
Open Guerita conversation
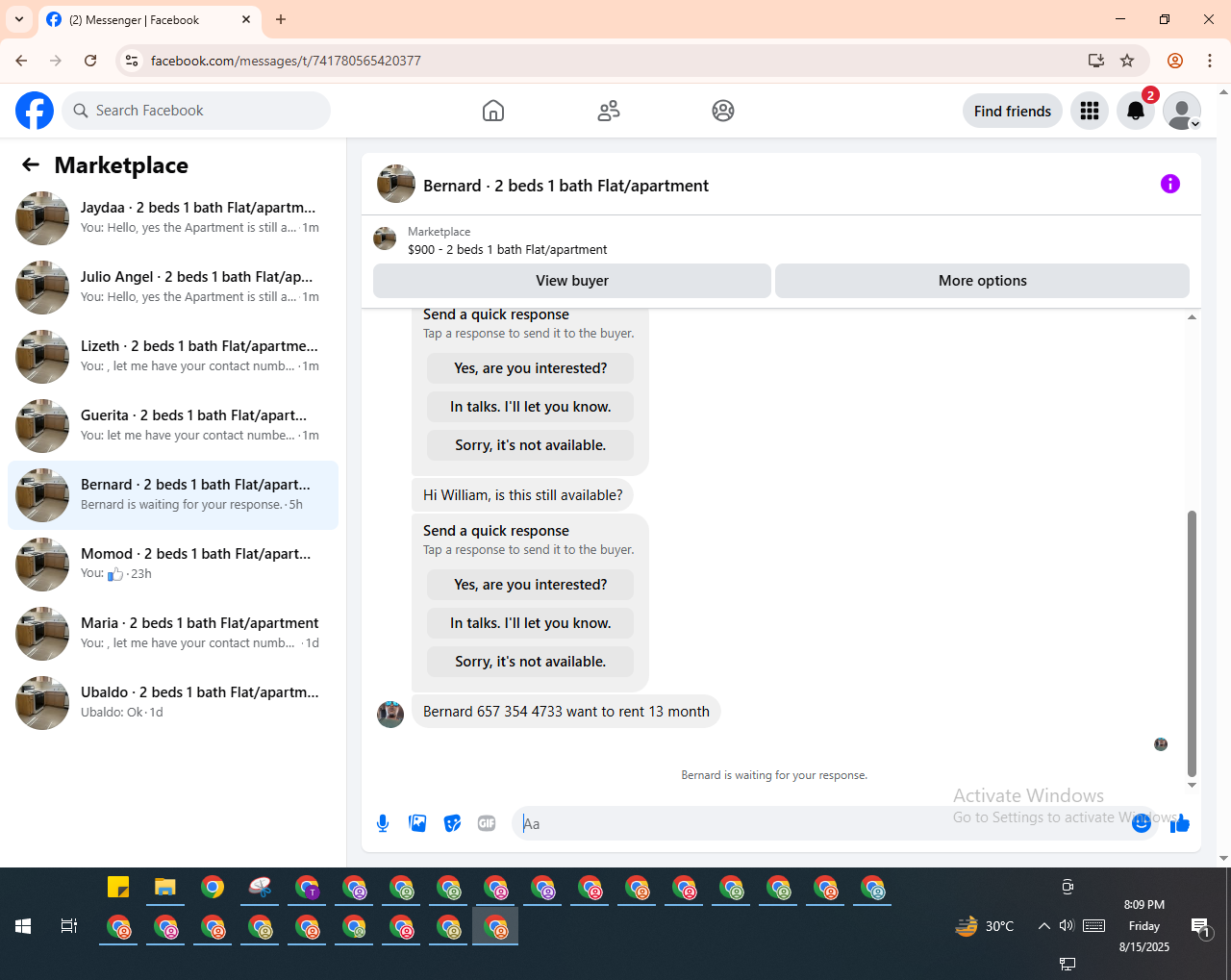[x=173, y=426]
